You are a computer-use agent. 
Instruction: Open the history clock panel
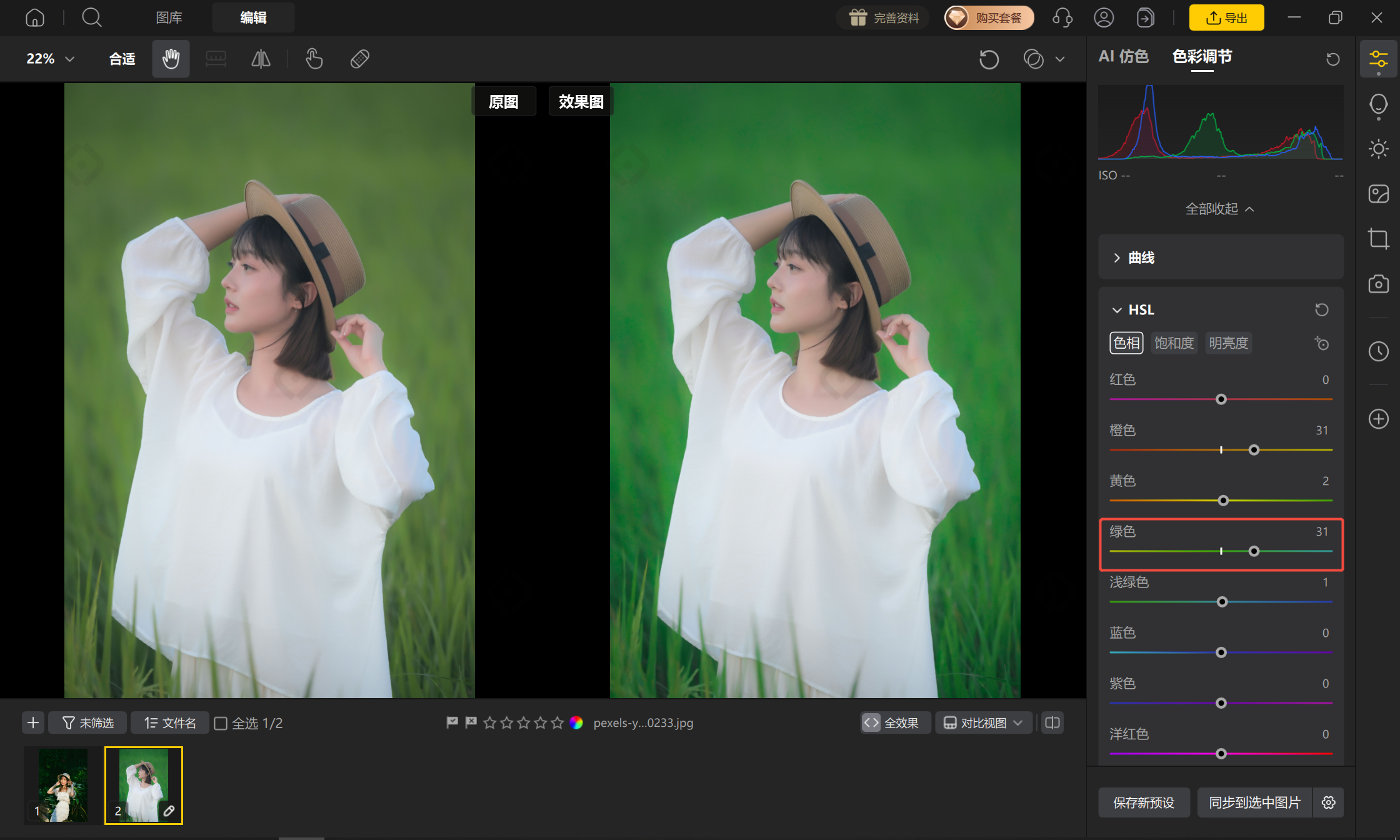coord(1378,351)
